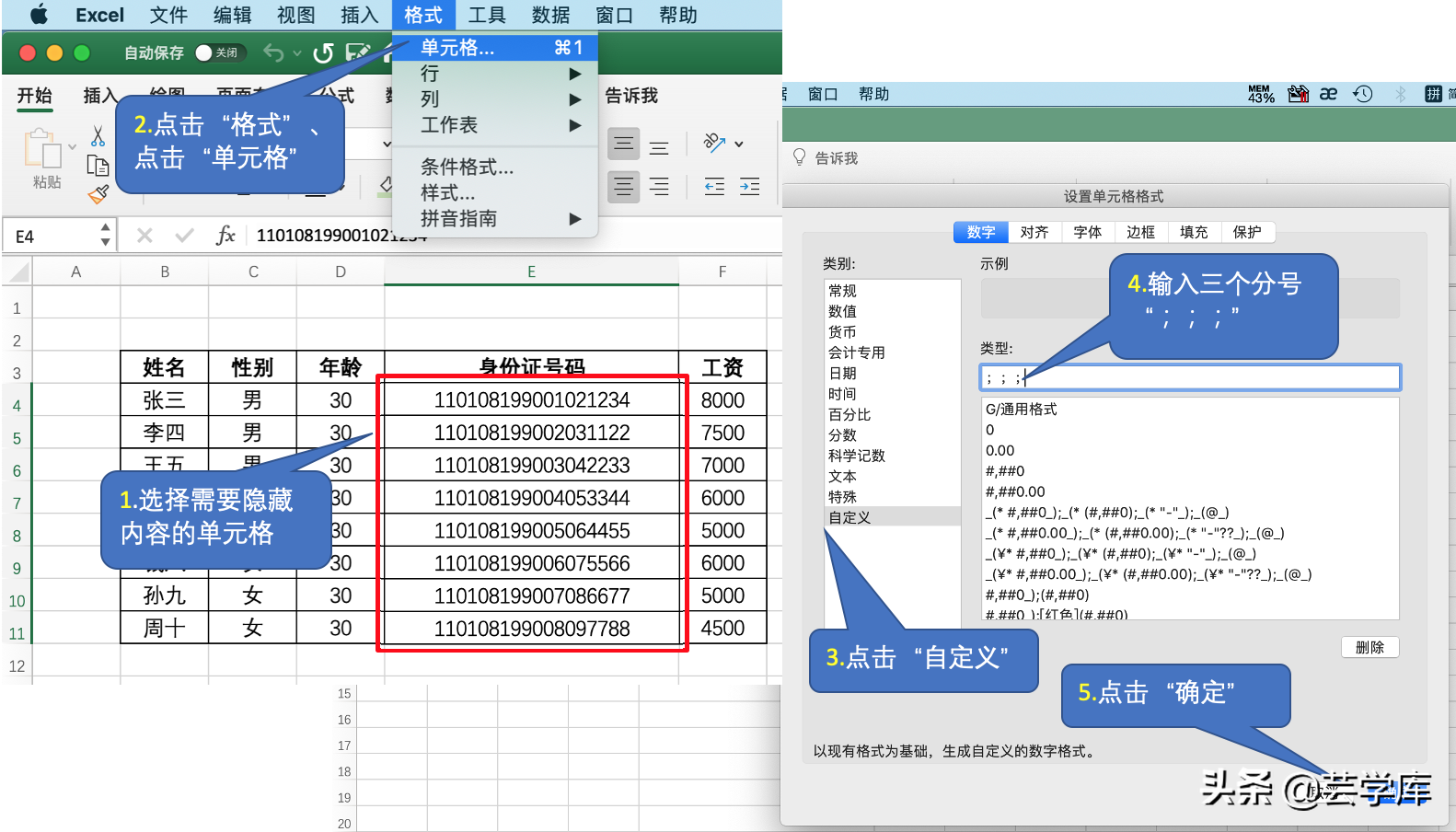Click the Name Box stepper arrows
The width and height of the screenshot is (1456, 832).
[106, 235]
